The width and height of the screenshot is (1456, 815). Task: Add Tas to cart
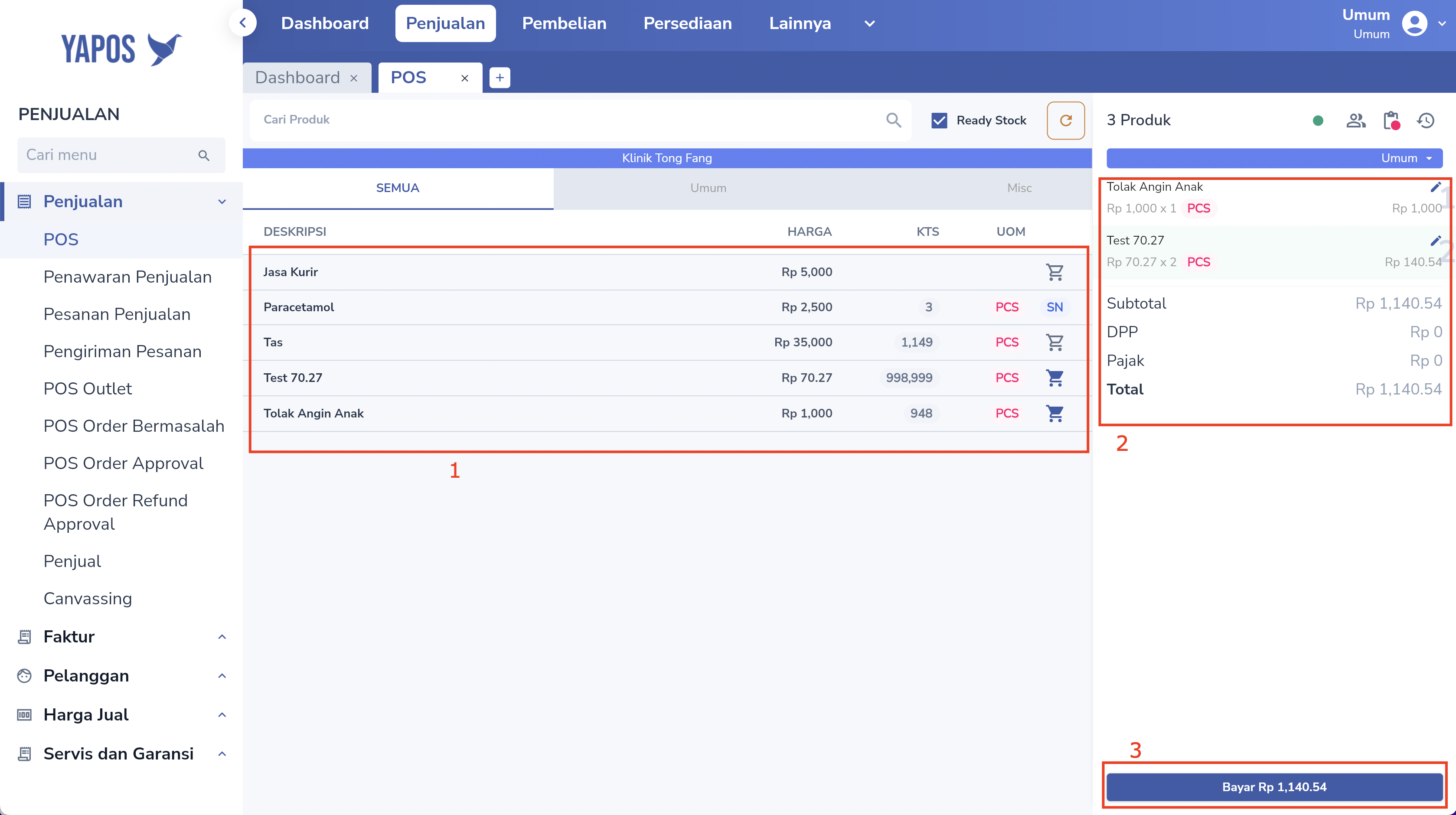tap(1054, 342)
